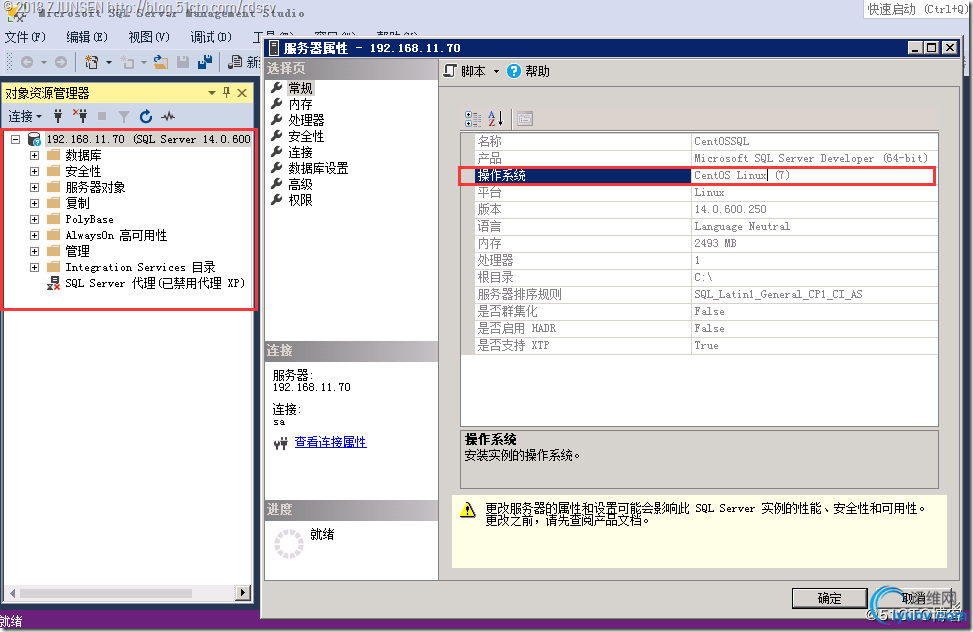The height and width of the screenshot is (632, 973).
Task: Expand the 服务器对象 folder
Action: tap(35, 187)
